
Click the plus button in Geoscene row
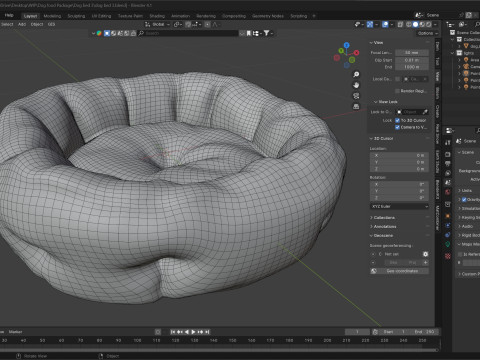click(425, 263)
